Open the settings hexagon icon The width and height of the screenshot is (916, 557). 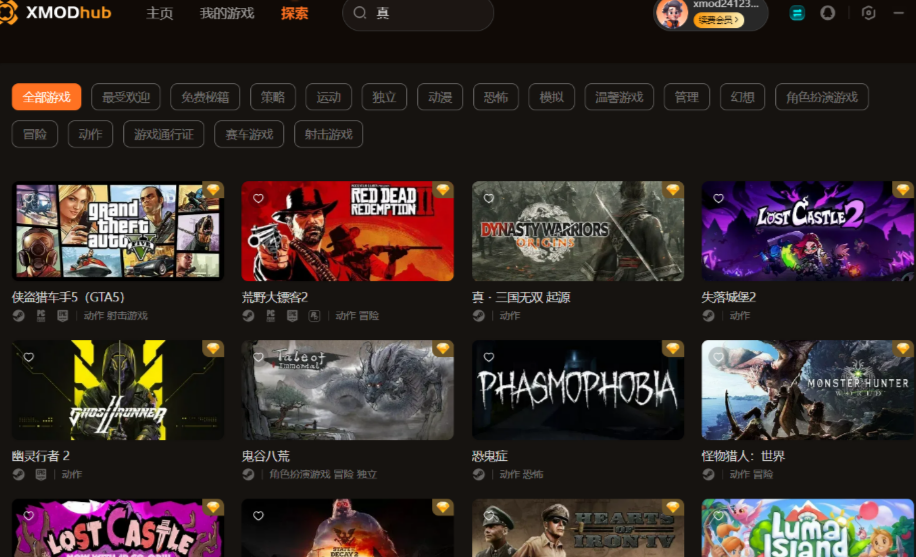[869, 13]
